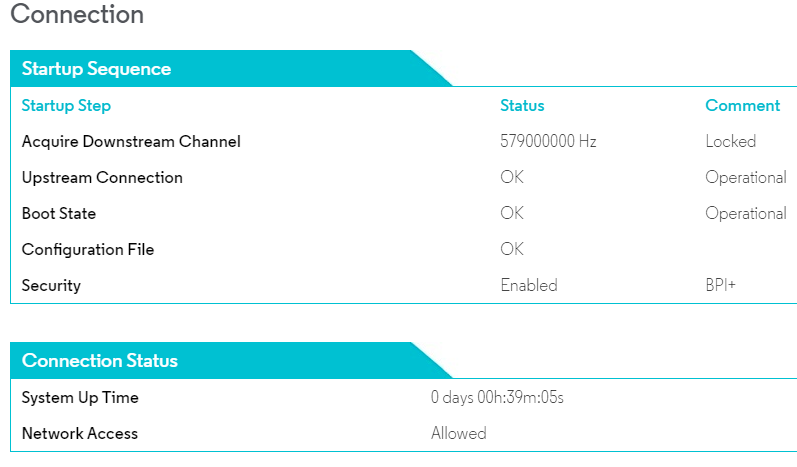Click the BPI+ comment text
Viewport: 797px width, 467px height.
[720, 286]
